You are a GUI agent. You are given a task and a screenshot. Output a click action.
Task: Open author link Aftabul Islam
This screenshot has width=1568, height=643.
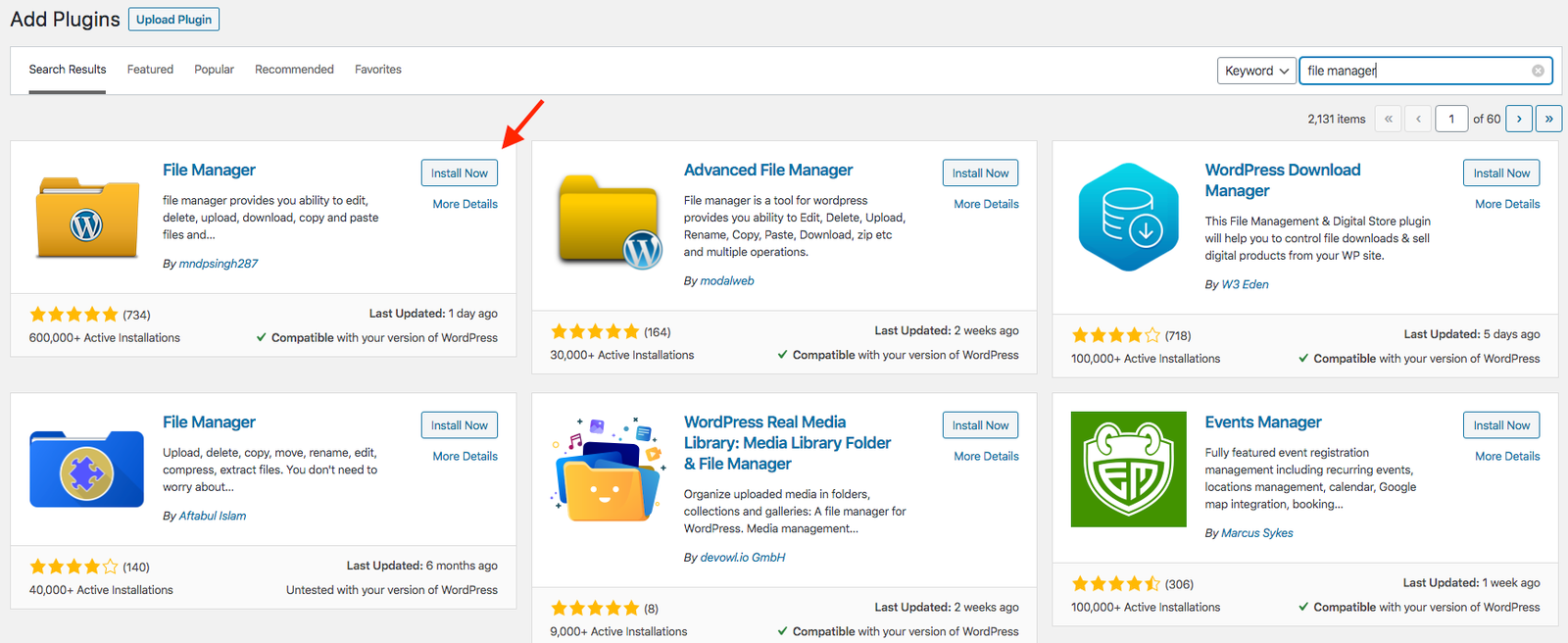[x=213, y=516]
